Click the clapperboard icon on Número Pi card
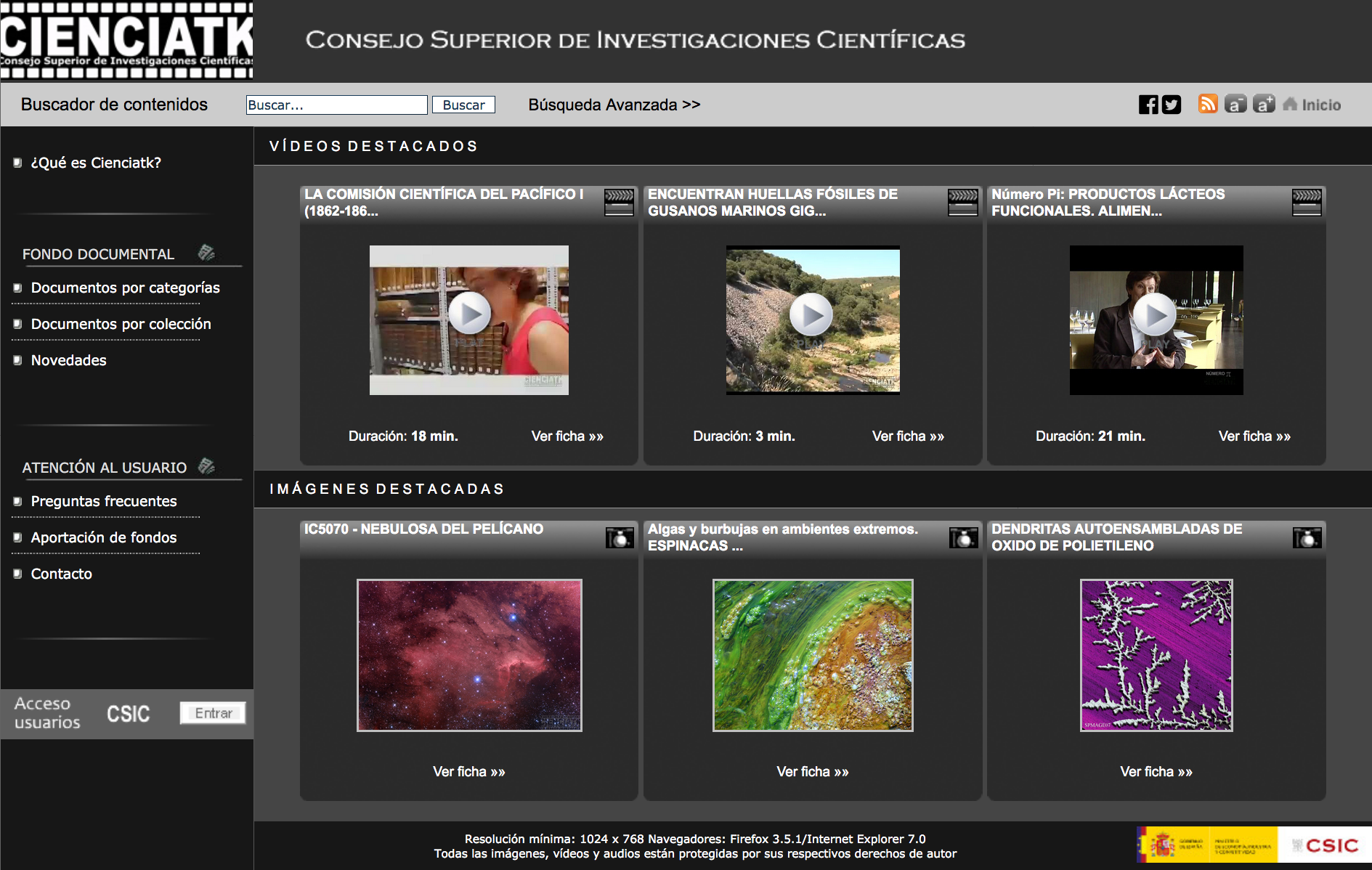This screenshot has width=1372, height=870. tap(1307, 202)
